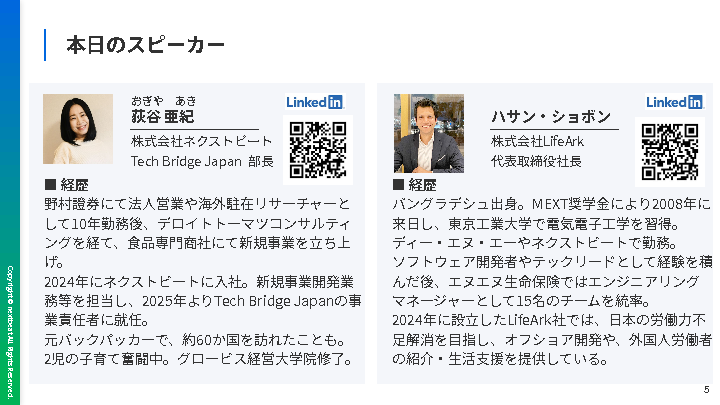Viewport: 720px width, 405px height.
Task: Select the portrait photo of 荻谷 亜紀
Action: click(78, 129)
